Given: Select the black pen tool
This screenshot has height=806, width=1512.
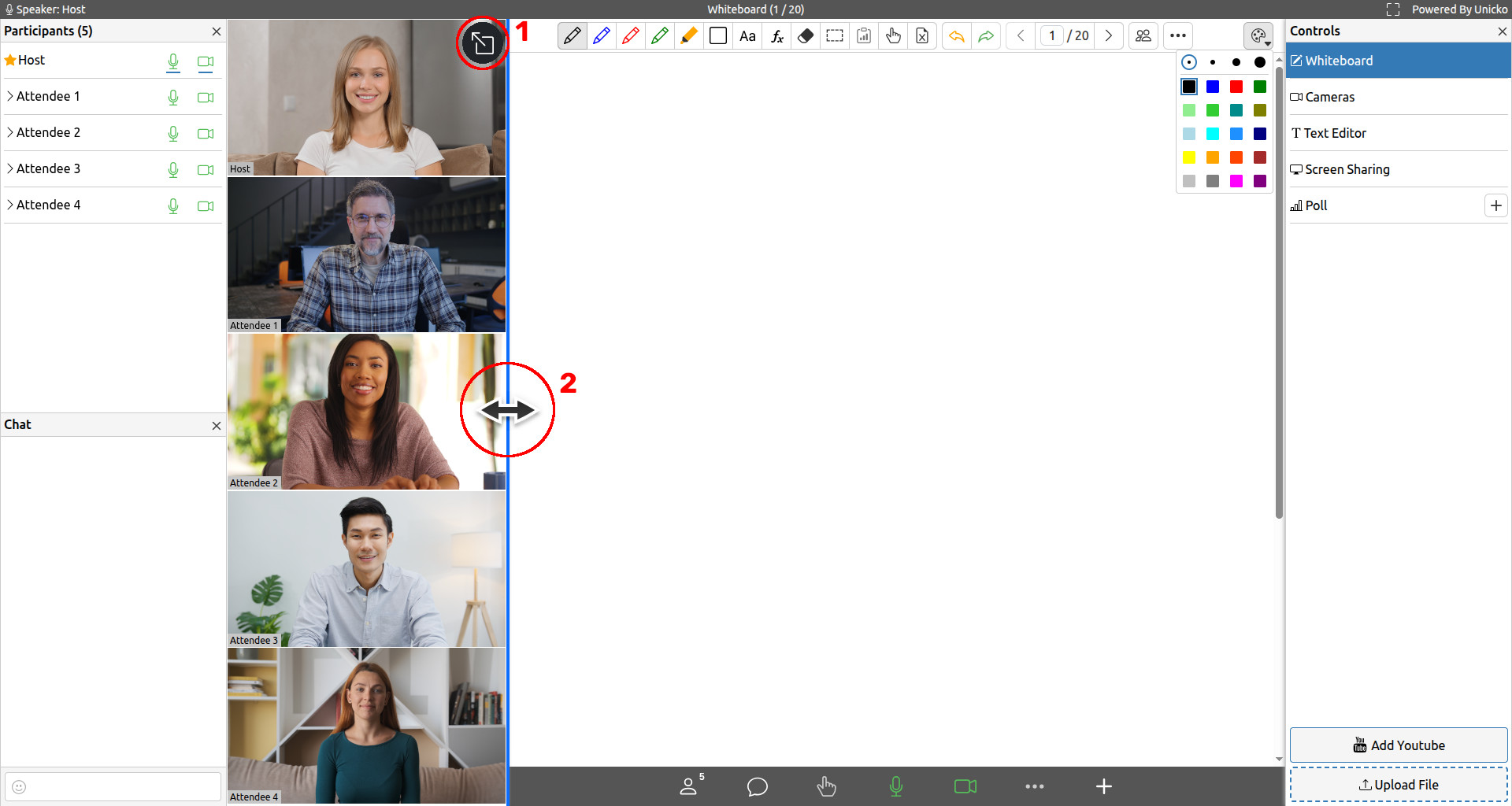Looking at the screenshot, I should click(573, 35).
